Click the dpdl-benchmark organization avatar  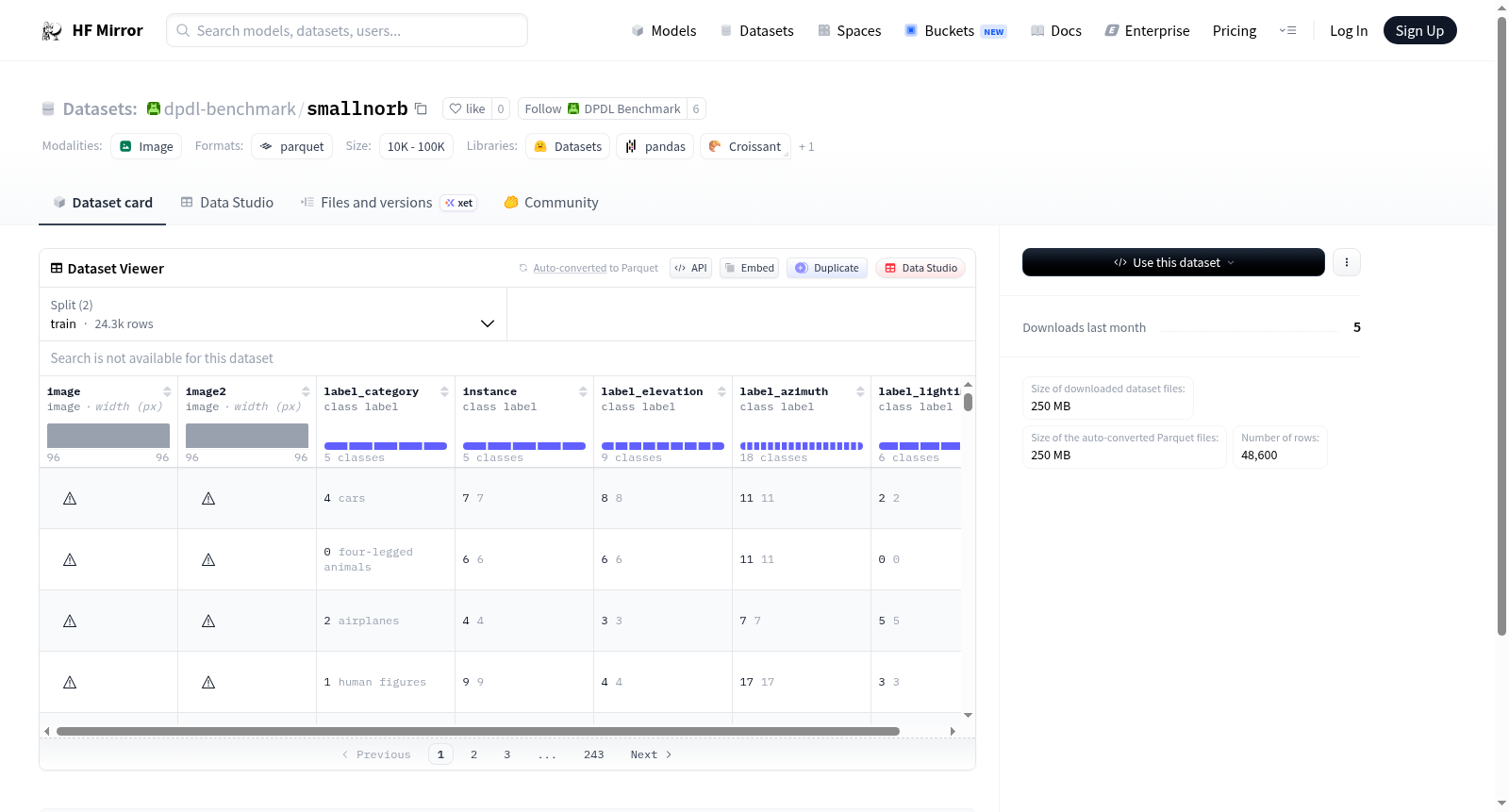[x=154, y=108]
